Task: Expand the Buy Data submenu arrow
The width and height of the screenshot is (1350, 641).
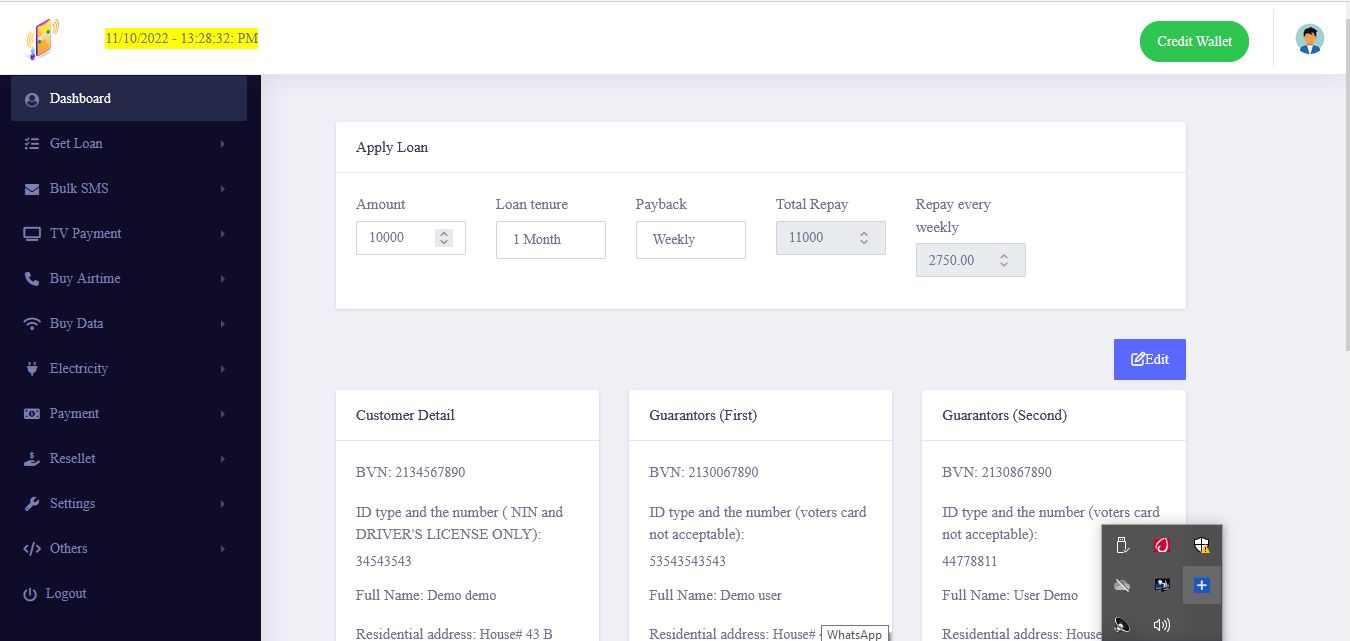Action: pos(222,324)
